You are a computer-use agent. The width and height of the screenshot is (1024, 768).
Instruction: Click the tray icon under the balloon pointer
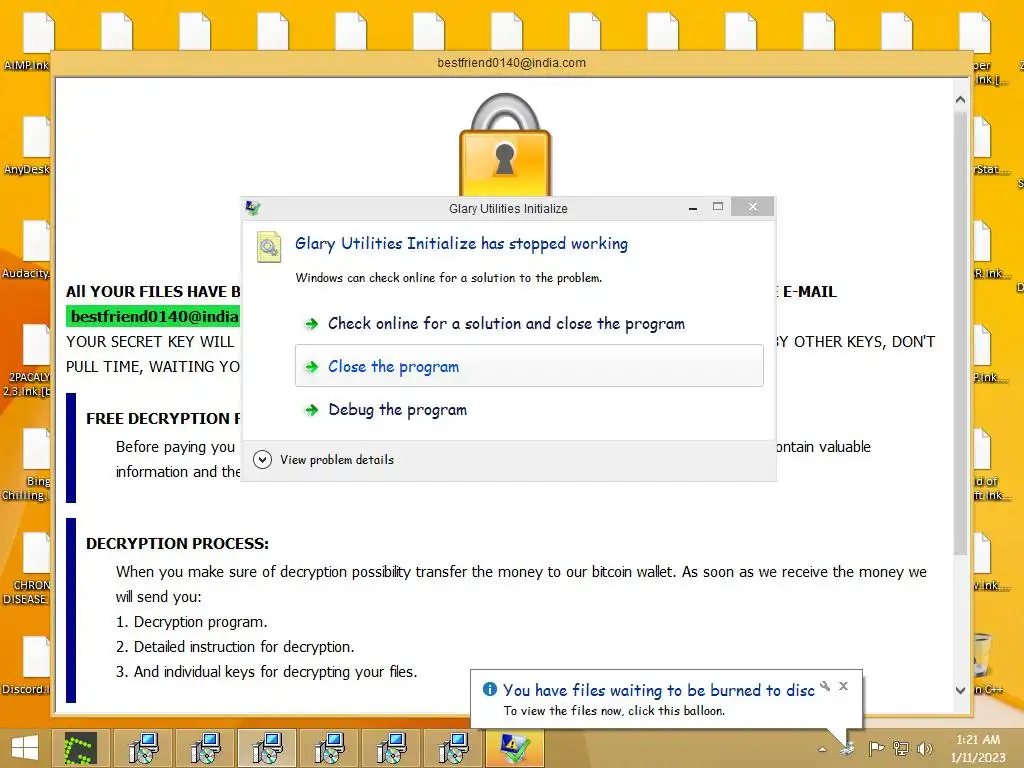(848, 748)
